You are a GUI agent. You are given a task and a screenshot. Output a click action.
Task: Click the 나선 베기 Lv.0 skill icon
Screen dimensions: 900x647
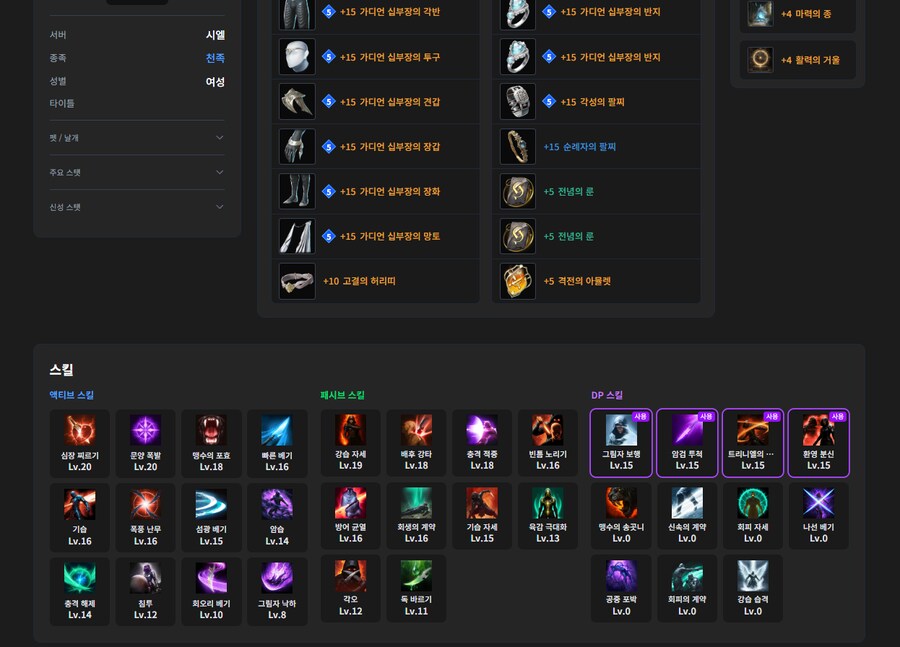click(818, 516)
